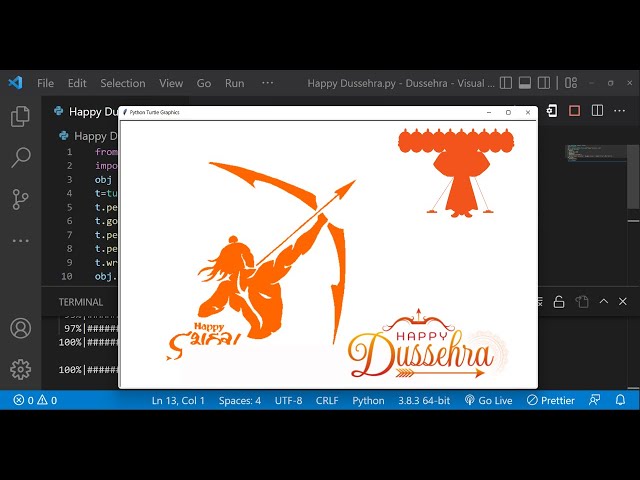Show hidden menu items via title bar ellipsis
Image resolution: width=640 pixels, height=480 pixels.
coord(267,83)
